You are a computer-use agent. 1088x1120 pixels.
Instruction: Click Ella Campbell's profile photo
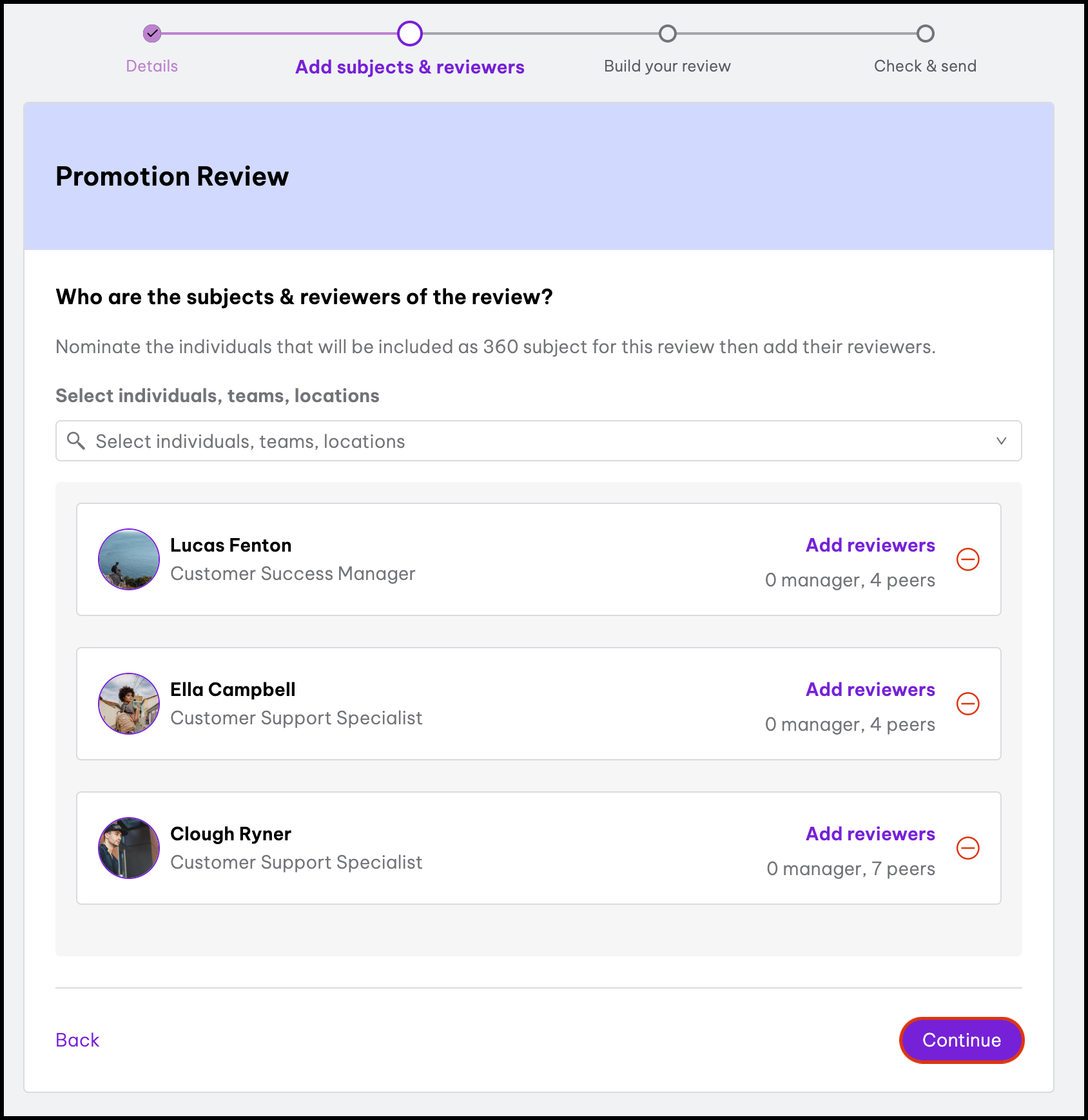(x=129, y=704)
